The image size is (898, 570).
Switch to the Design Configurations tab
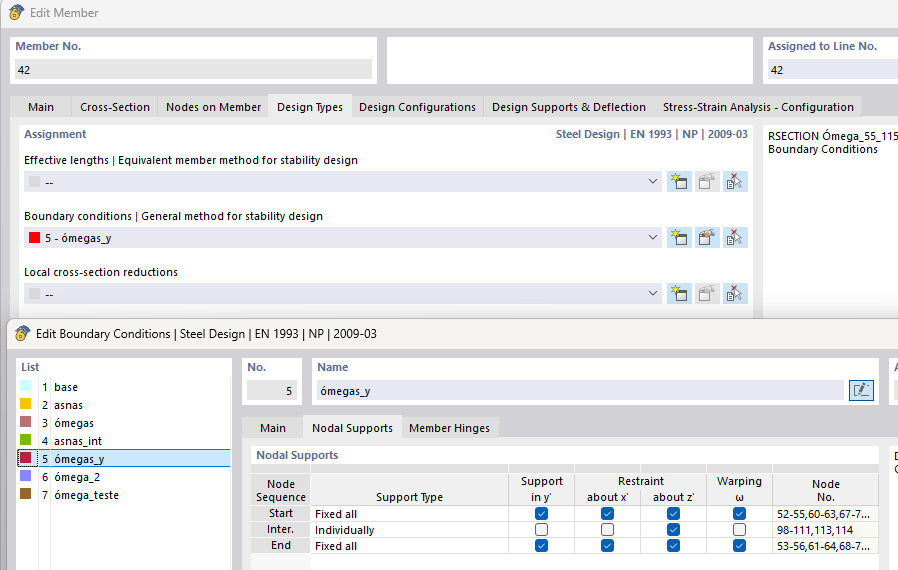(417, 107)
